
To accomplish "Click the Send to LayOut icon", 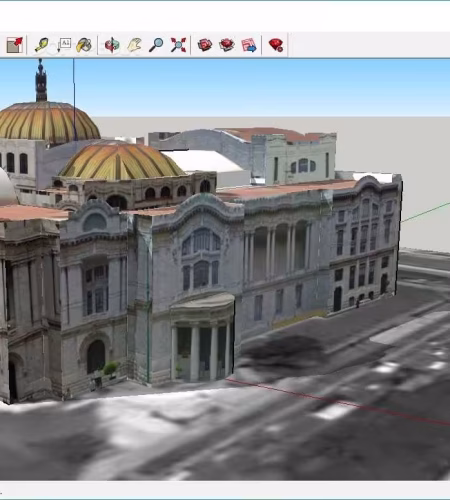I will [x=249, y=45].
